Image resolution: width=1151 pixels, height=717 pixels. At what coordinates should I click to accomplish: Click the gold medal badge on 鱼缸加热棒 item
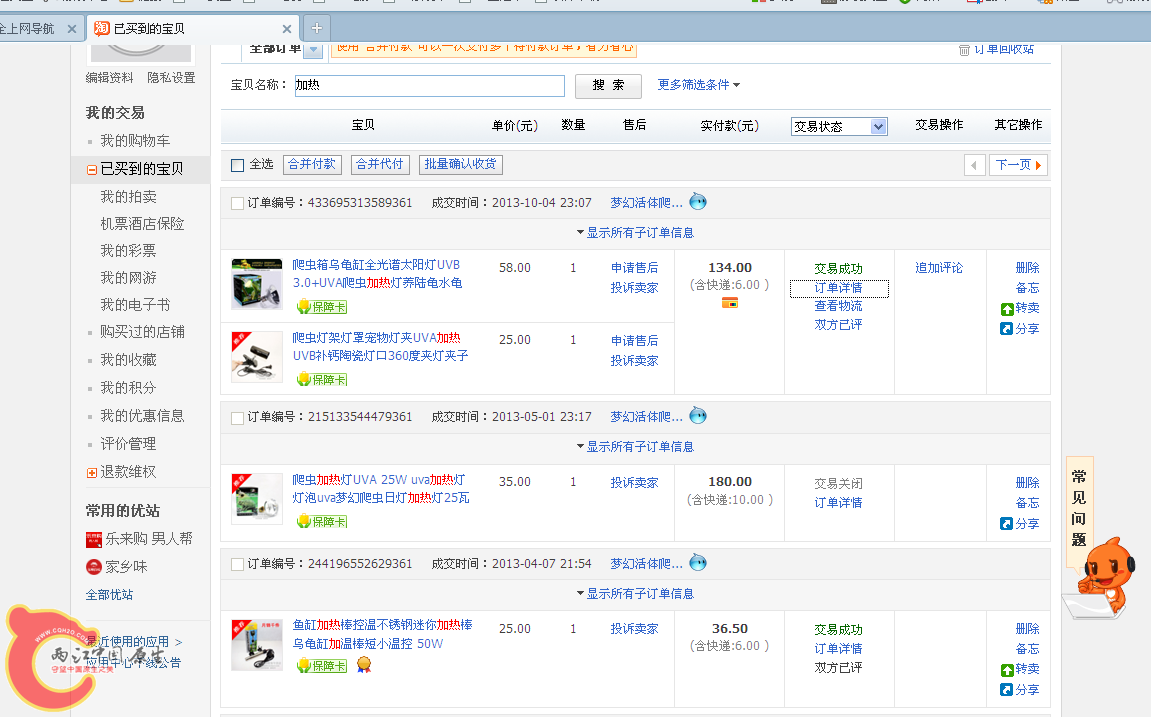click(x=364, y=664)
